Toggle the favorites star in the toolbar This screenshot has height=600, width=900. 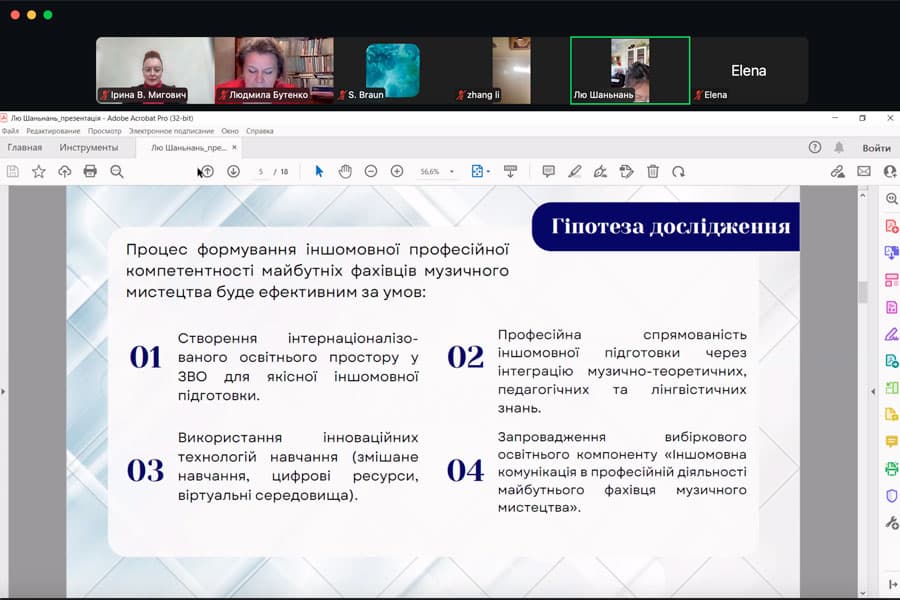(37, 171)
